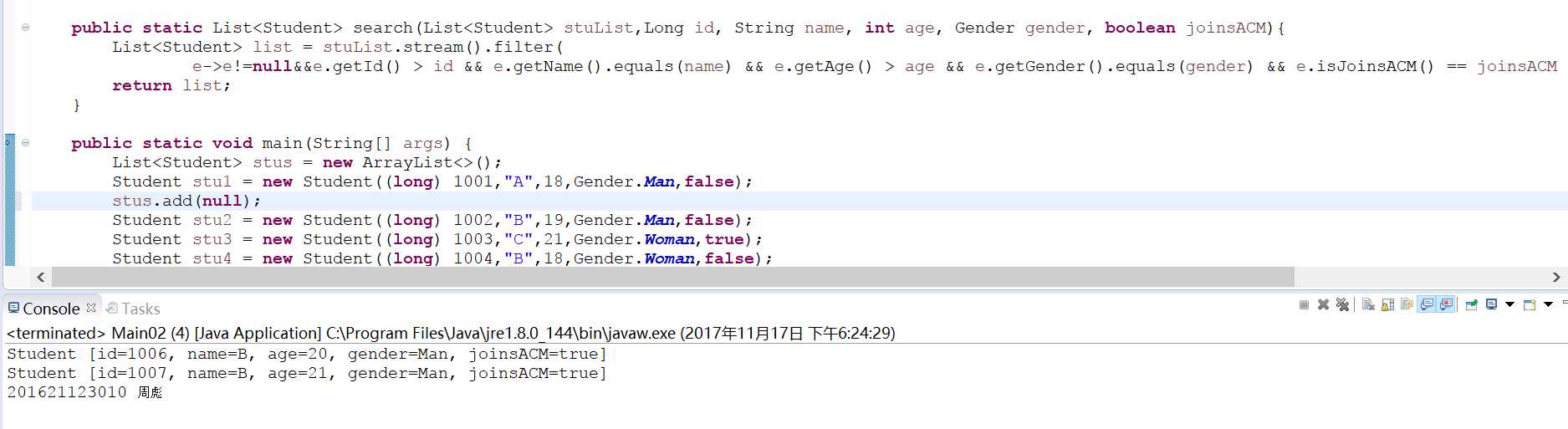Click the 'stu3' variable declaration
The width and height of the screenshot is (1568, 429).
pos(212,239)
